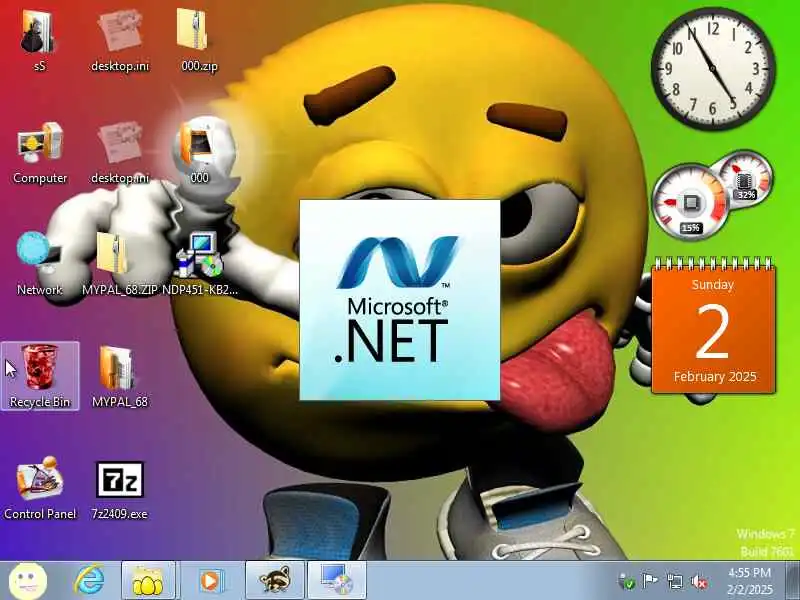Open the 000.zip archive

point(199,40)
